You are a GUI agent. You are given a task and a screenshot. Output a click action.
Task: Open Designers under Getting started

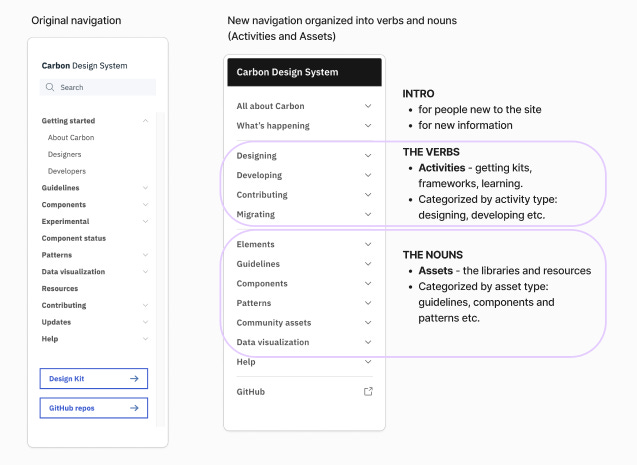[65, 154]
